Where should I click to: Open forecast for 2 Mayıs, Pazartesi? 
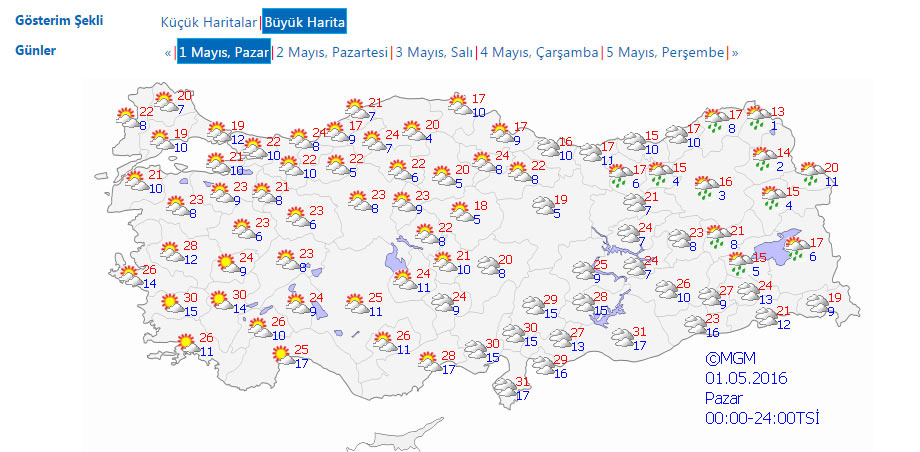332,52
